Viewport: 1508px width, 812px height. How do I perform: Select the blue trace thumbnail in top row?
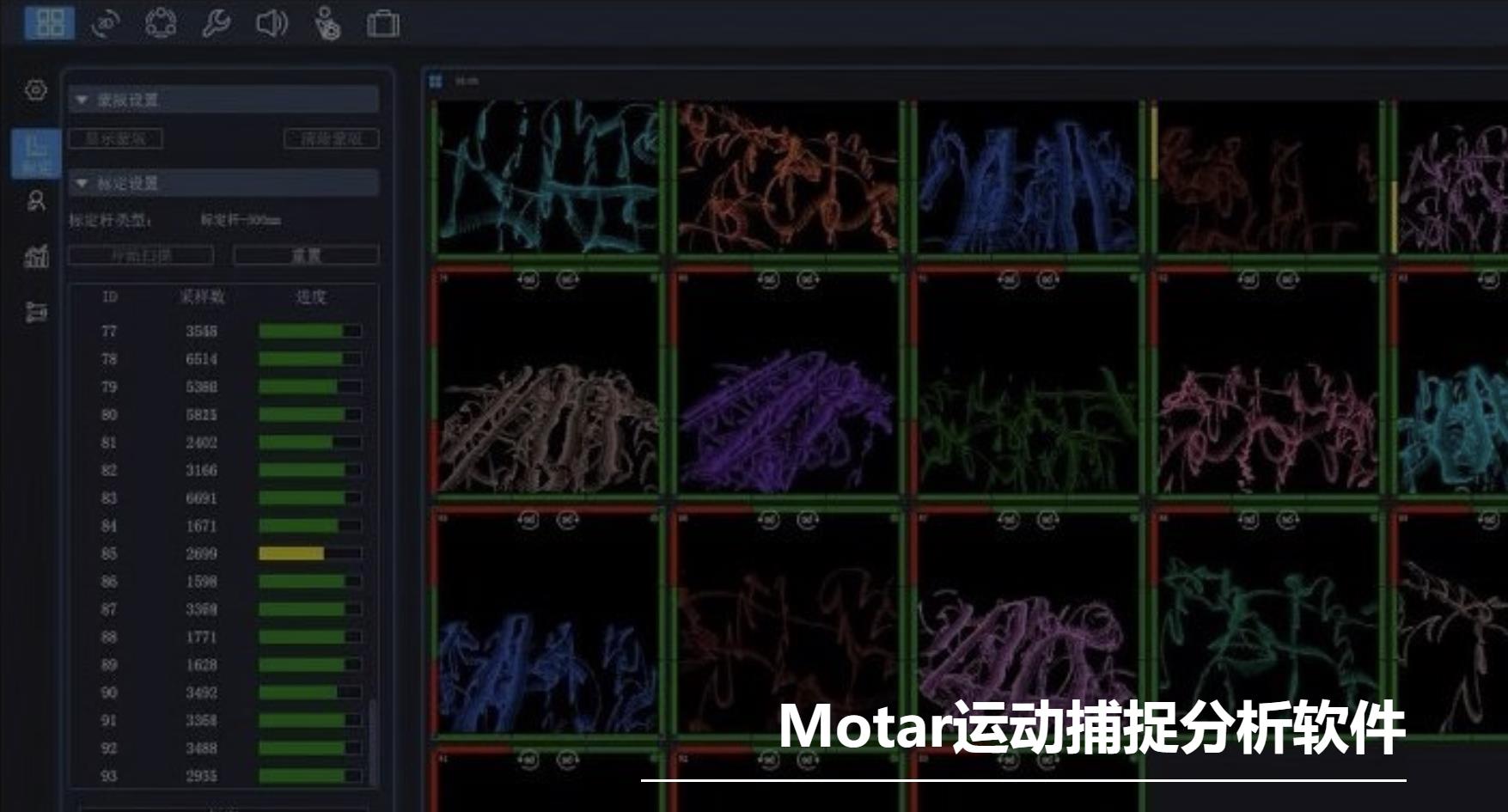[1028, 178]
